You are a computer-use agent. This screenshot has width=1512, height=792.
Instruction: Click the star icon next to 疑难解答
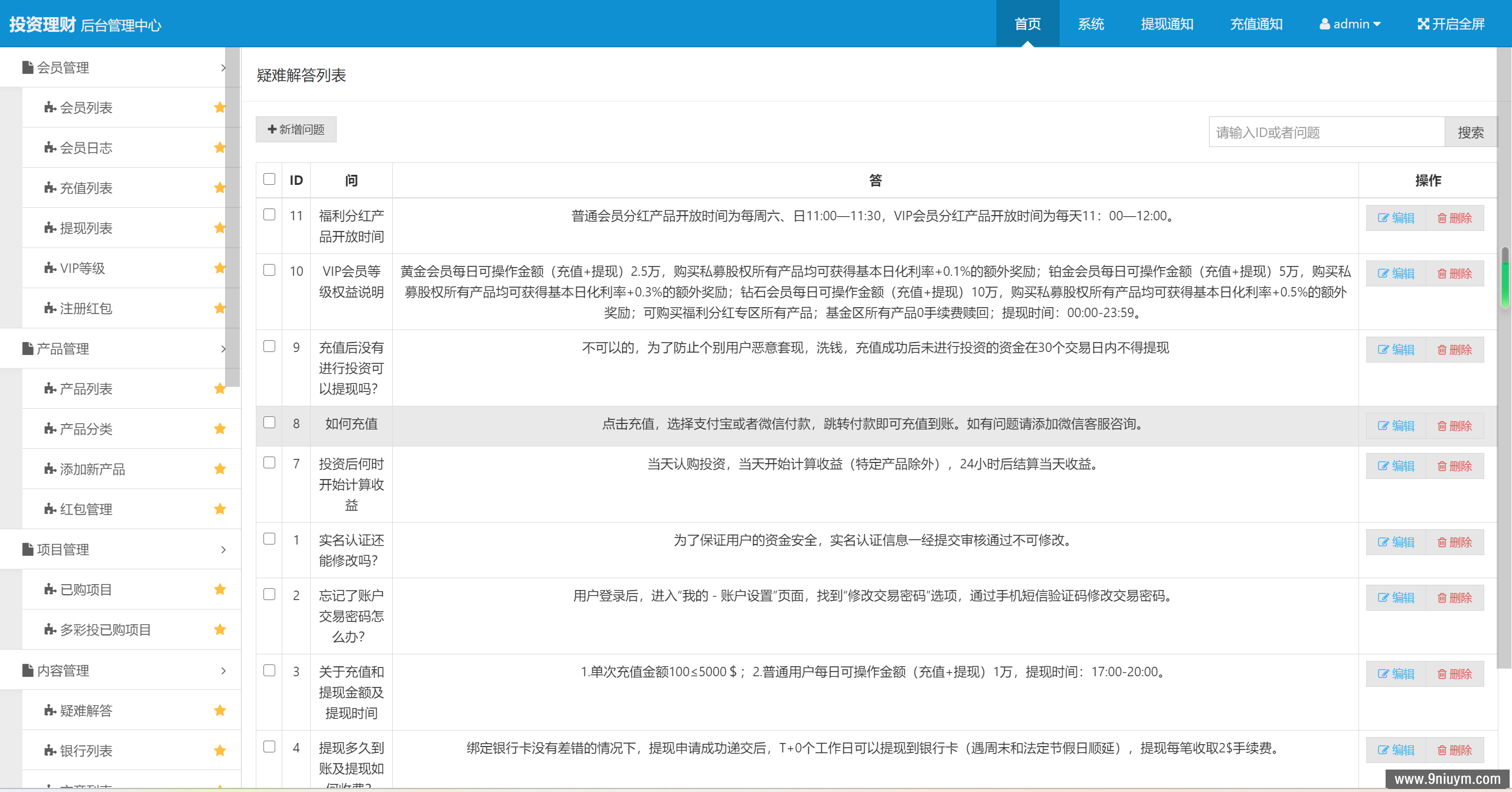pos(220,710)
